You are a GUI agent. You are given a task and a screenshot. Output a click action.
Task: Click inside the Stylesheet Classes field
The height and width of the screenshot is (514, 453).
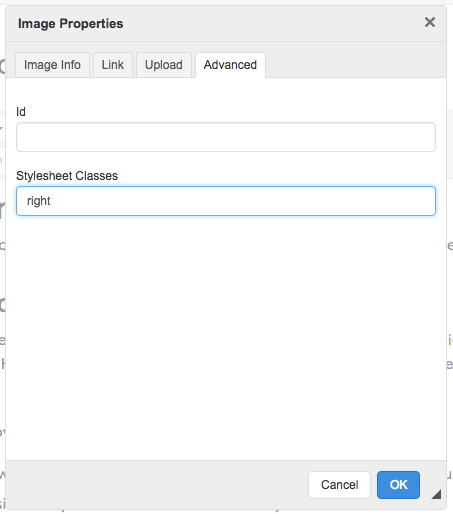pyautogui.click(x=226, y=201)
